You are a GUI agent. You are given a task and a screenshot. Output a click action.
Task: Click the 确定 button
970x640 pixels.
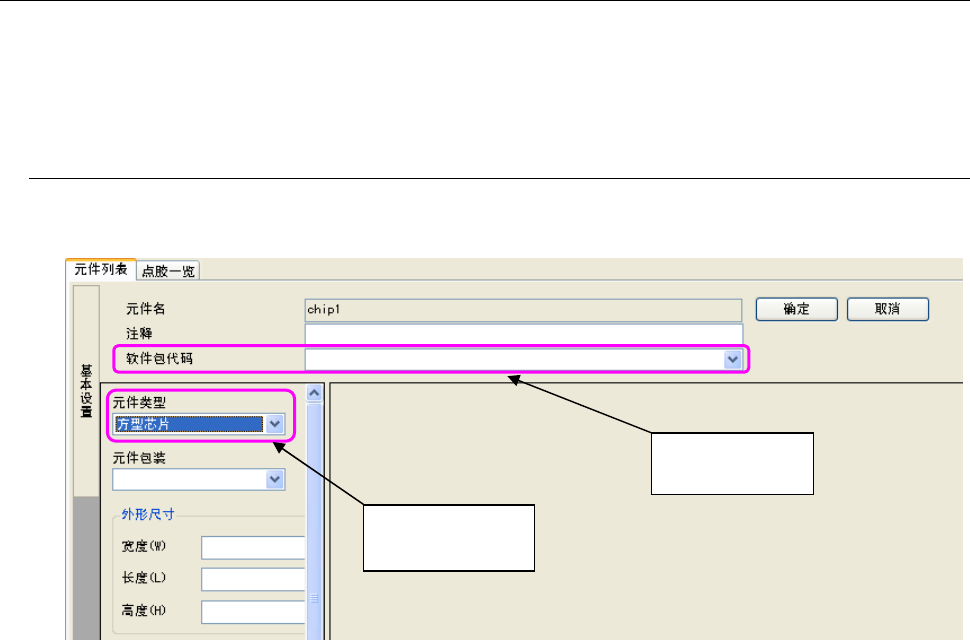796,309
